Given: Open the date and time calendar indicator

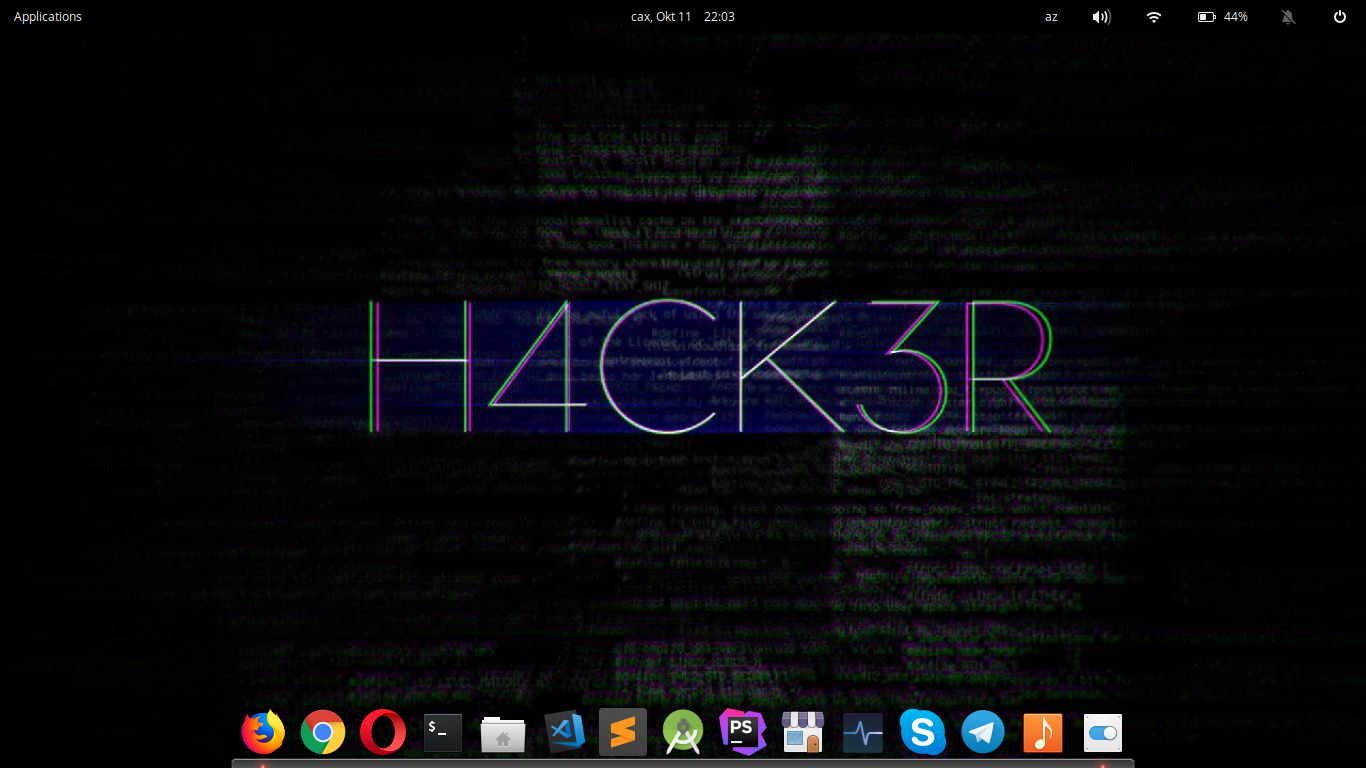Looking at the screenshot, I should (683, 16).
